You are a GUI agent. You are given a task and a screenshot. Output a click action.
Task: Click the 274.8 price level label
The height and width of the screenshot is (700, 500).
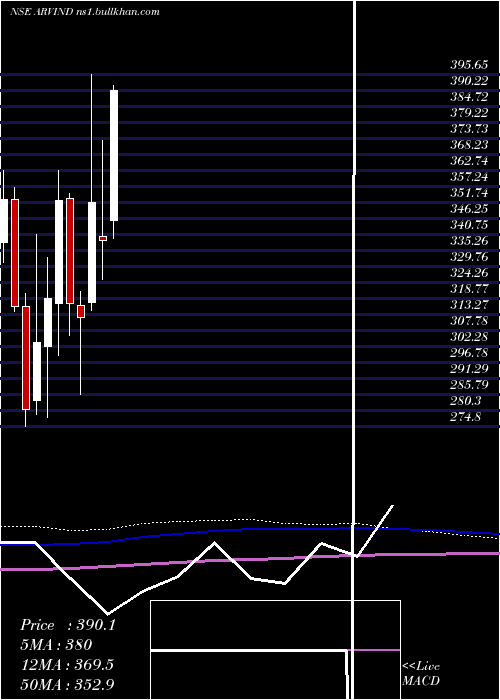coord(465,417)
